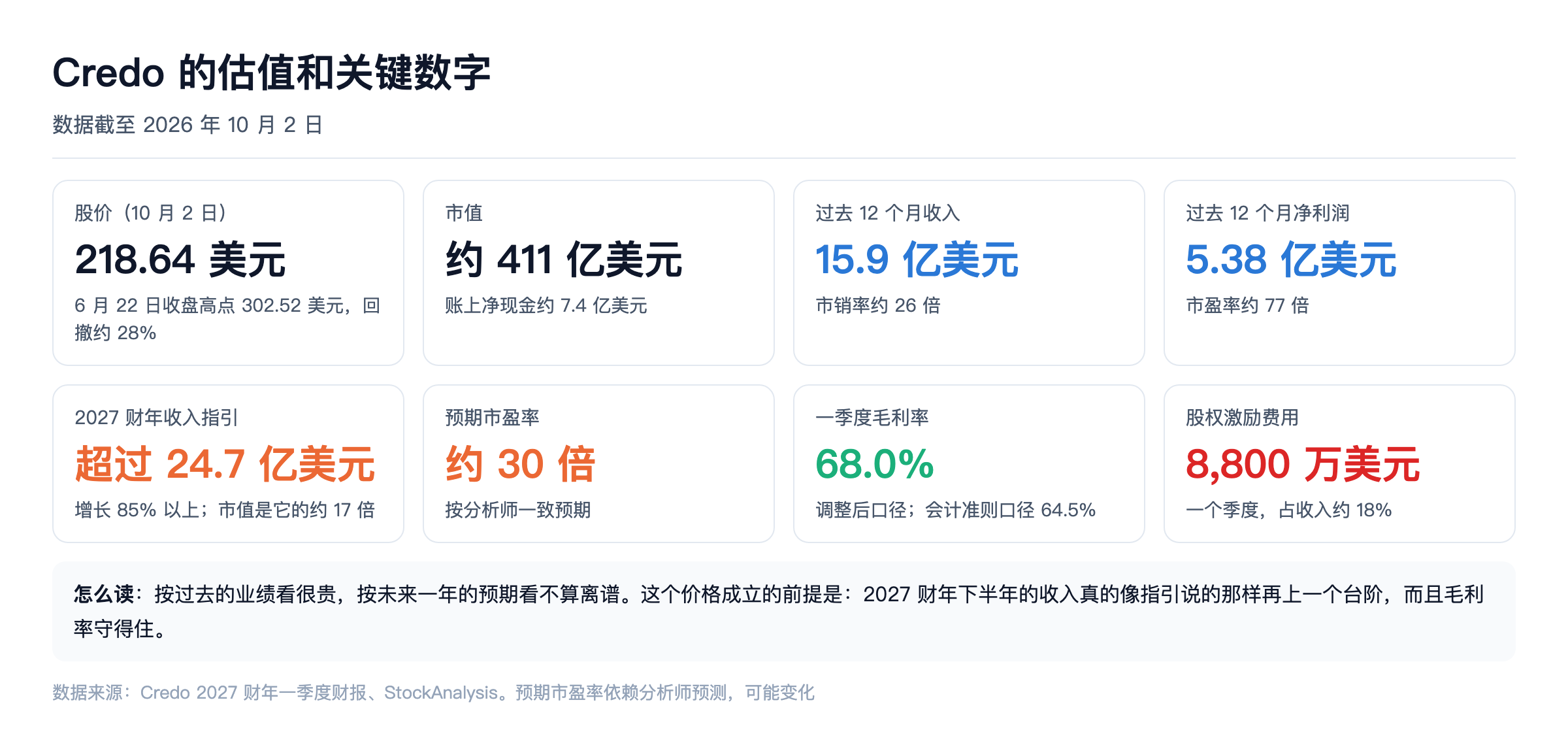Click the label '一季度毛利率'
The height and width of the screenshot is (732, 1568).
pyautogui.click(x=872, y=418)
